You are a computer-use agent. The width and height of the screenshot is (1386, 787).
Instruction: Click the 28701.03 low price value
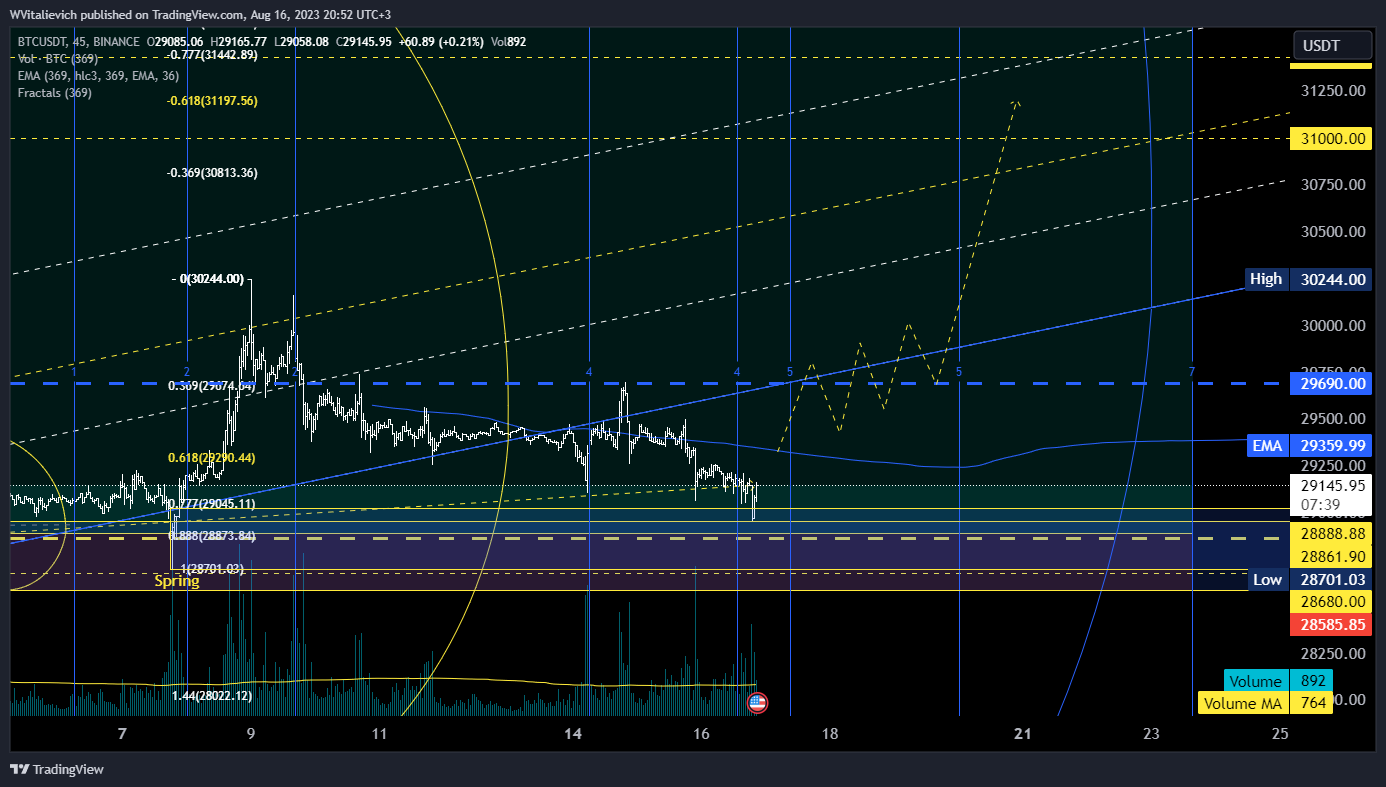(1331, 580)
